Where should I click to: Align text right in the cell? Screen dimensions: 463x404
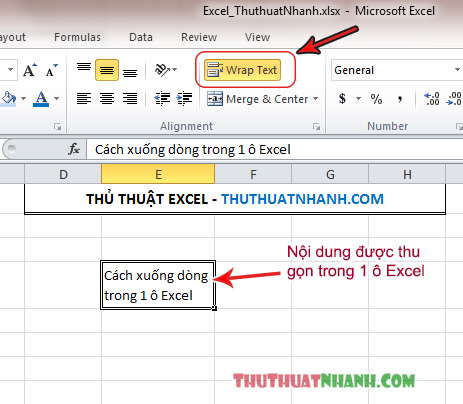click(130, 99)
